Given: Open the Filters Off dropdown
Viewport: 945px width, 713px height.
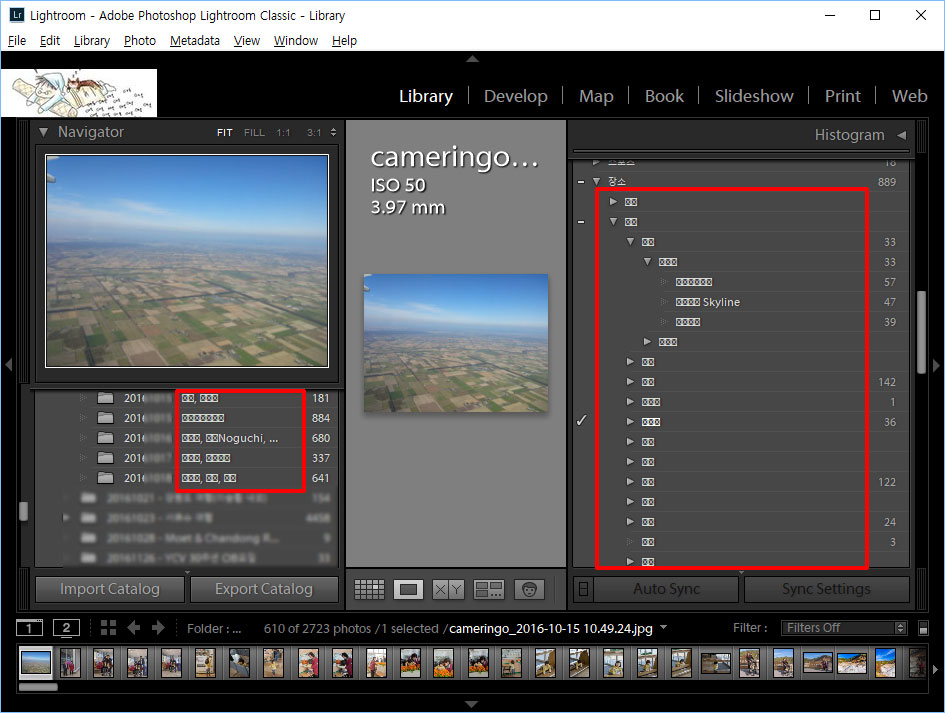Looking at the screenshot, I should click(844, 628).
